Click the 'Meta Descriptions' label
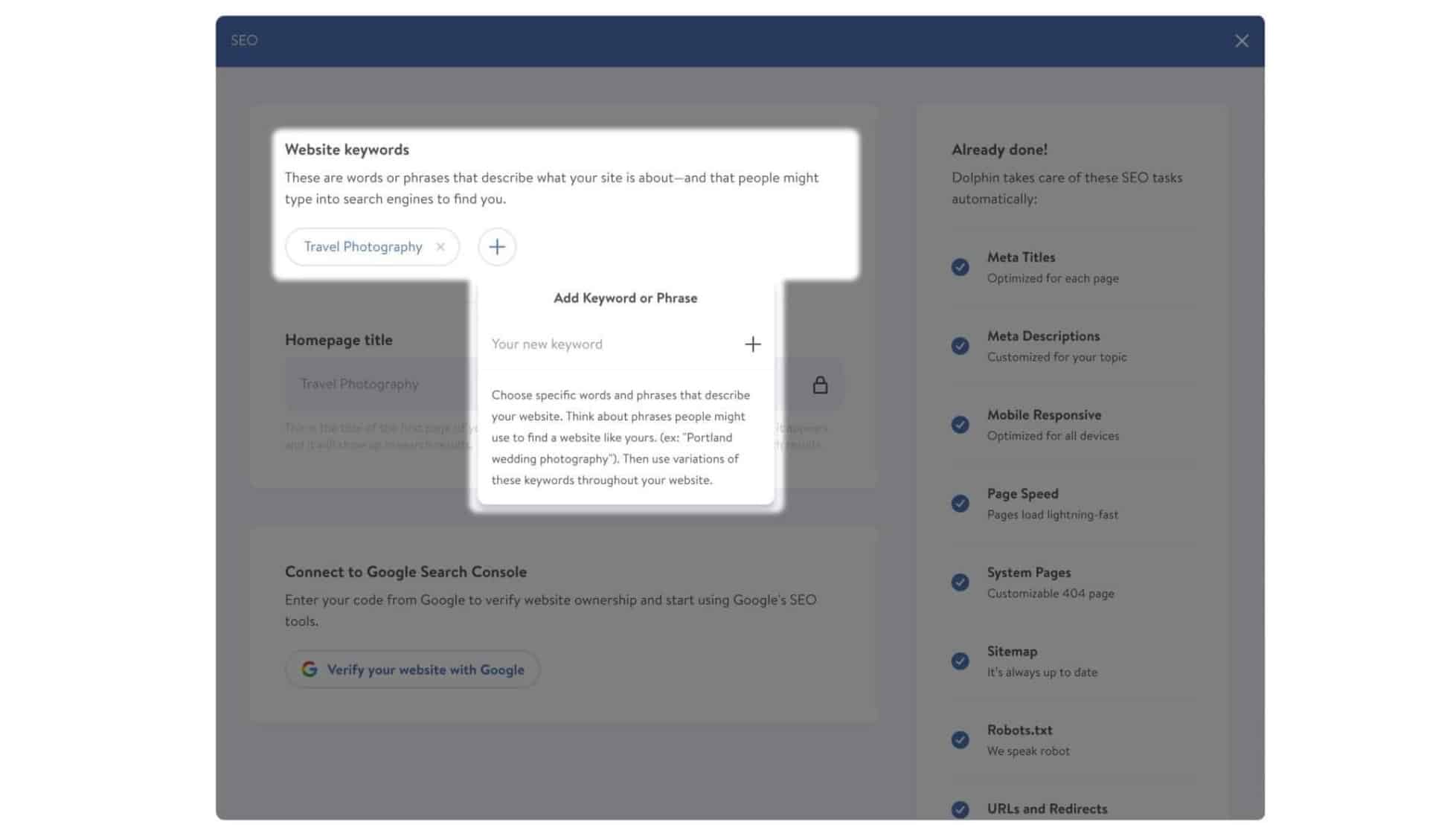 tap(1043, 336)
